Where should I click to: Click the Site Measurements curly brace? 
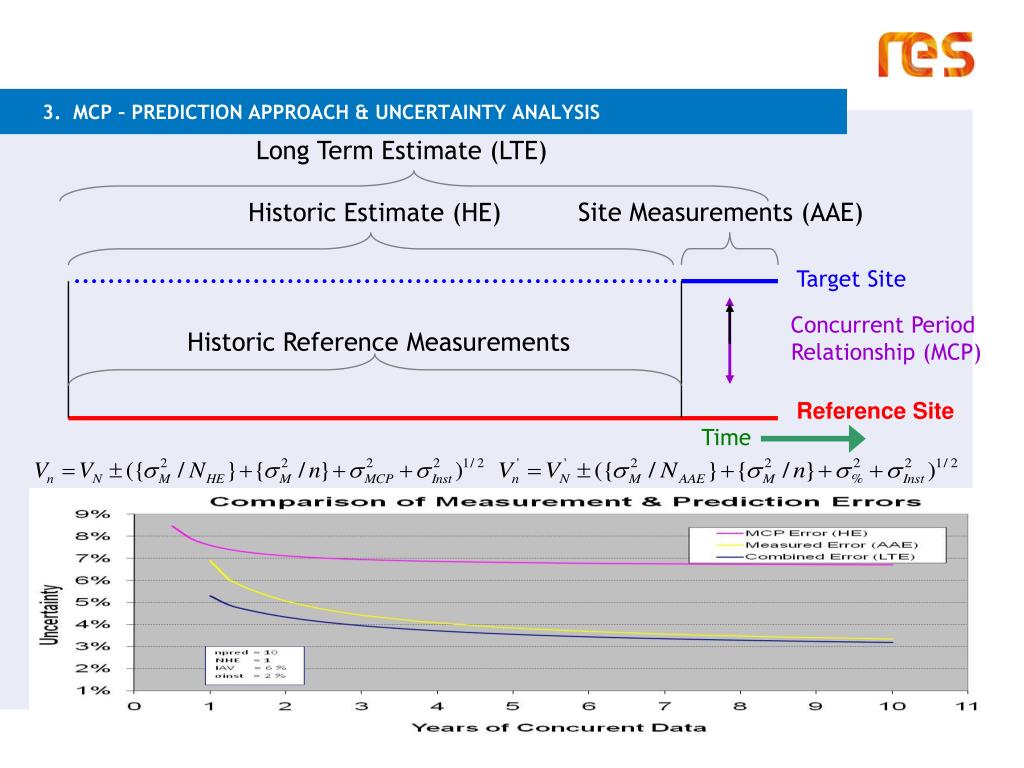(729, 249)
